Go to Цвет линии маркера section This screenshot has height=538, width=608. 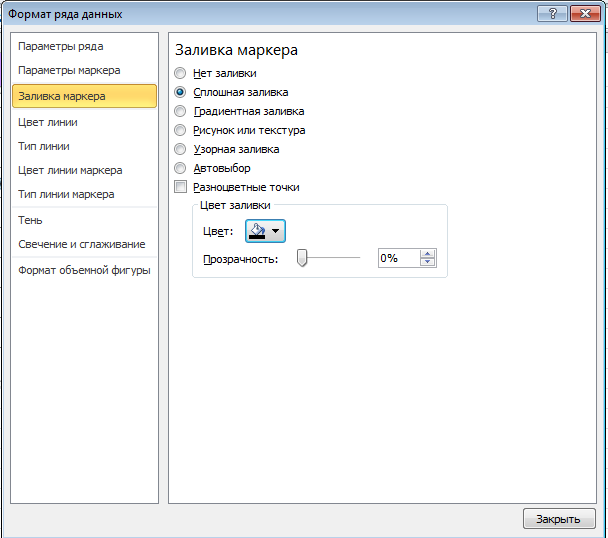click(70, 170)
